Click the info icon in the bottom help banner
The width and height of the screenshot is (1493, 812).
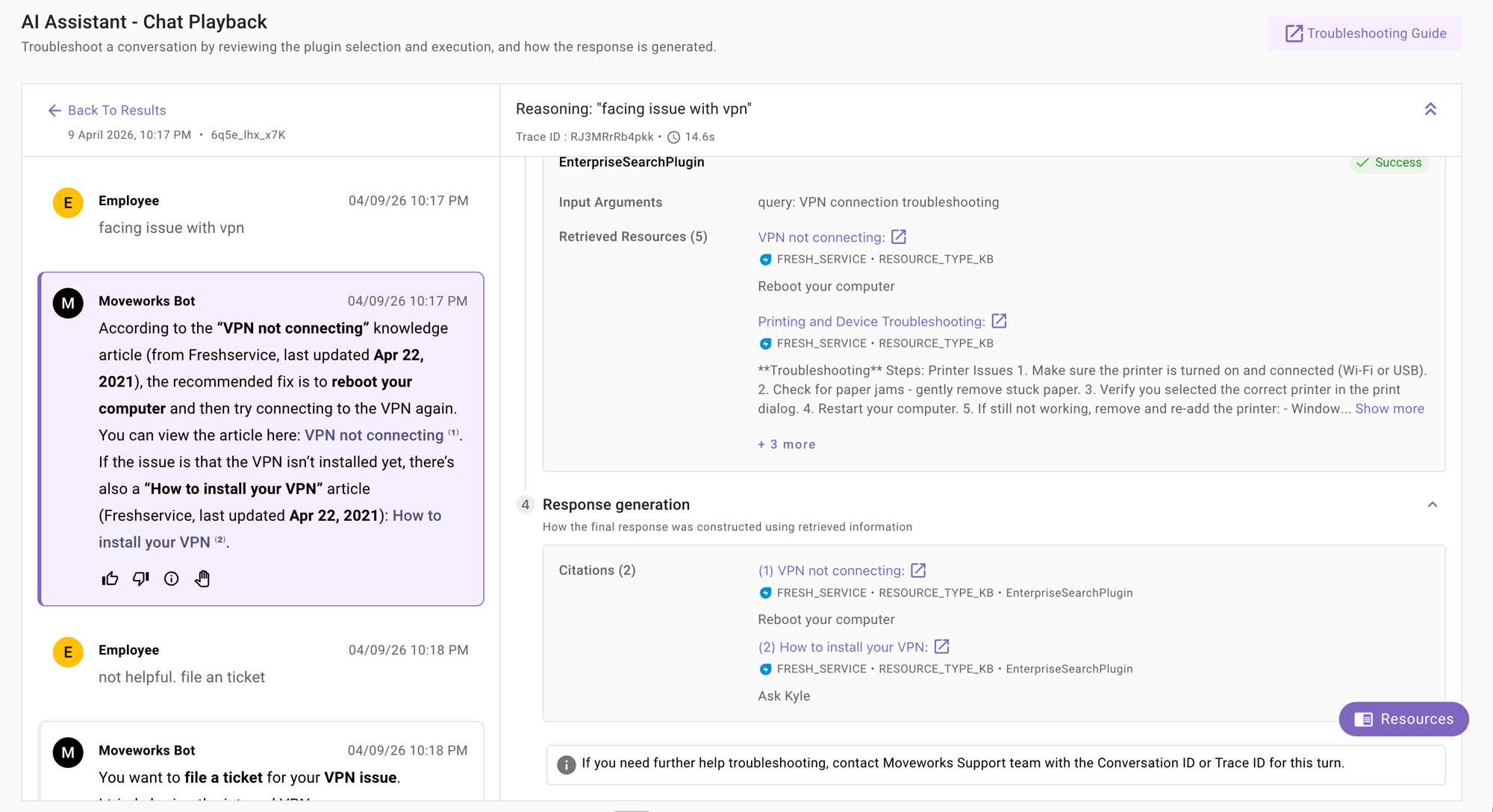click(565, 764)
